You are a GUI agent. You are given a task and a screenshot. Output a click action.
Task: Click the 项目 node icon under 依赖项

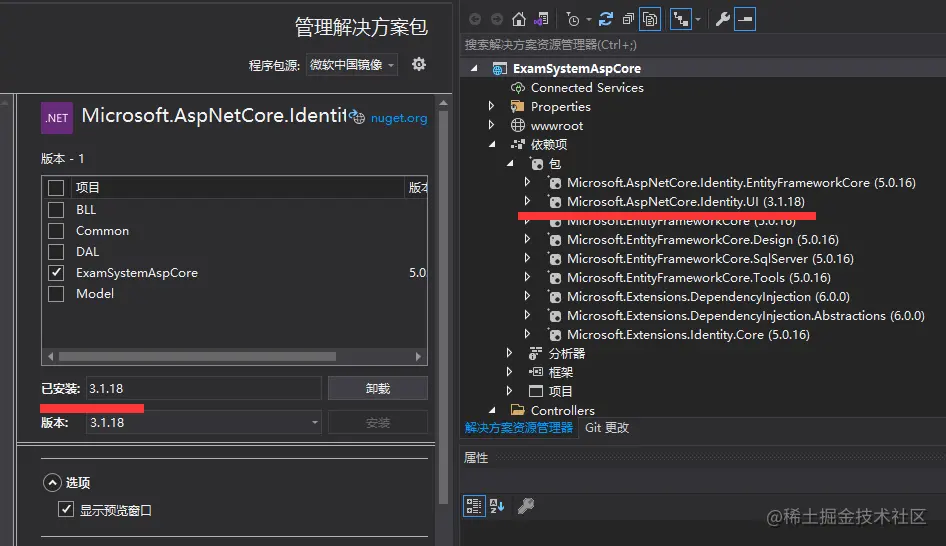coord(535,392)
